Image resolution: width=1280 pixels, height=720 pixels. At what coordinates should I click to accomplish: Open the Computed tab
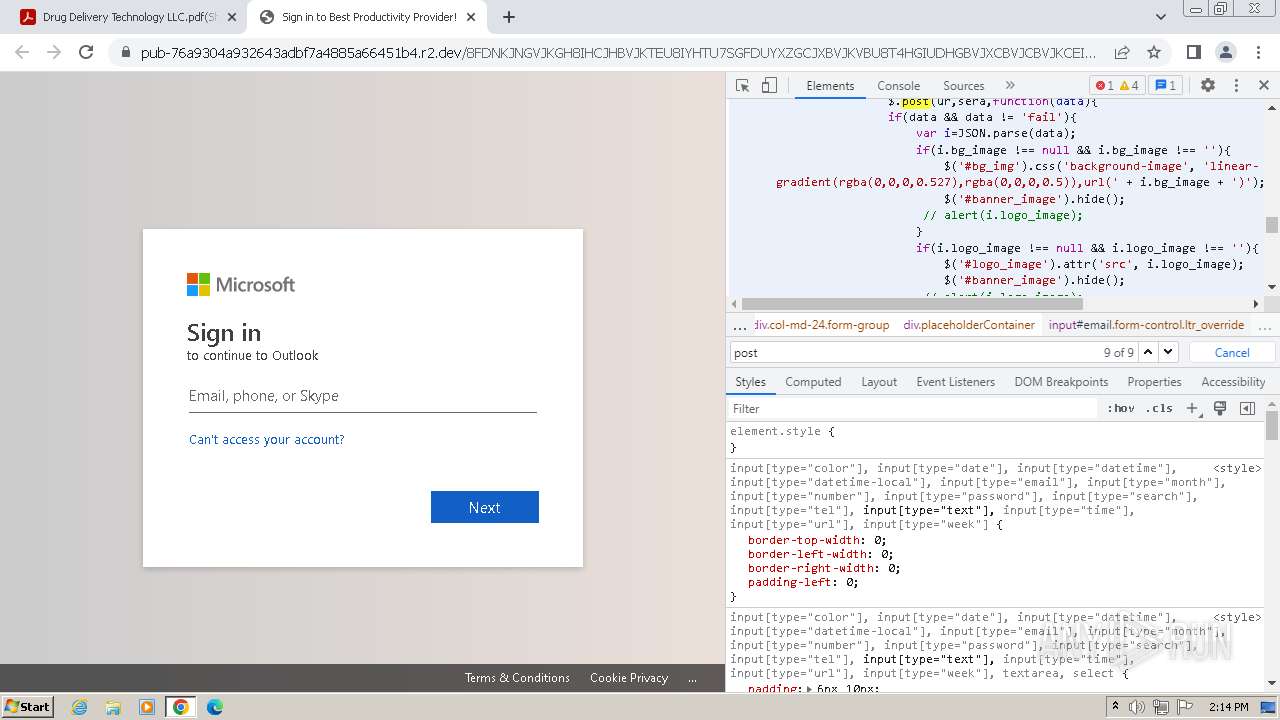click(x=813, y=382)
